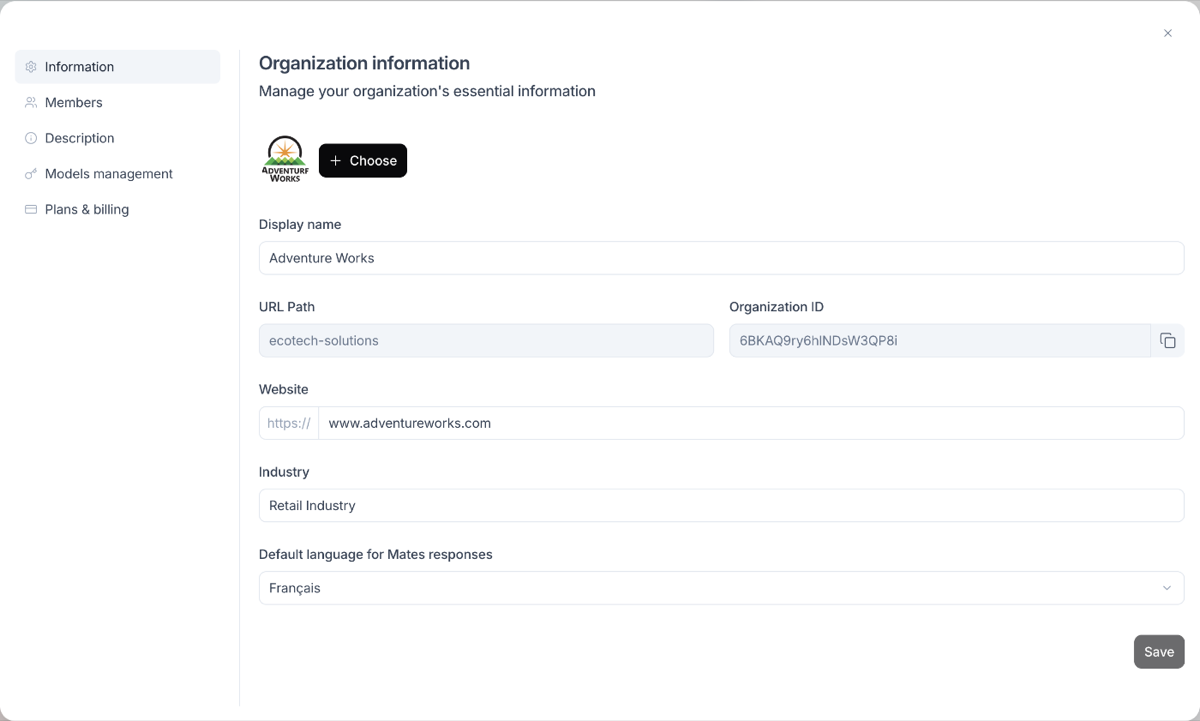Viewport: 1200px width, 721px height.
Task: Open the Information section
Action: click(x=118, y=67)
